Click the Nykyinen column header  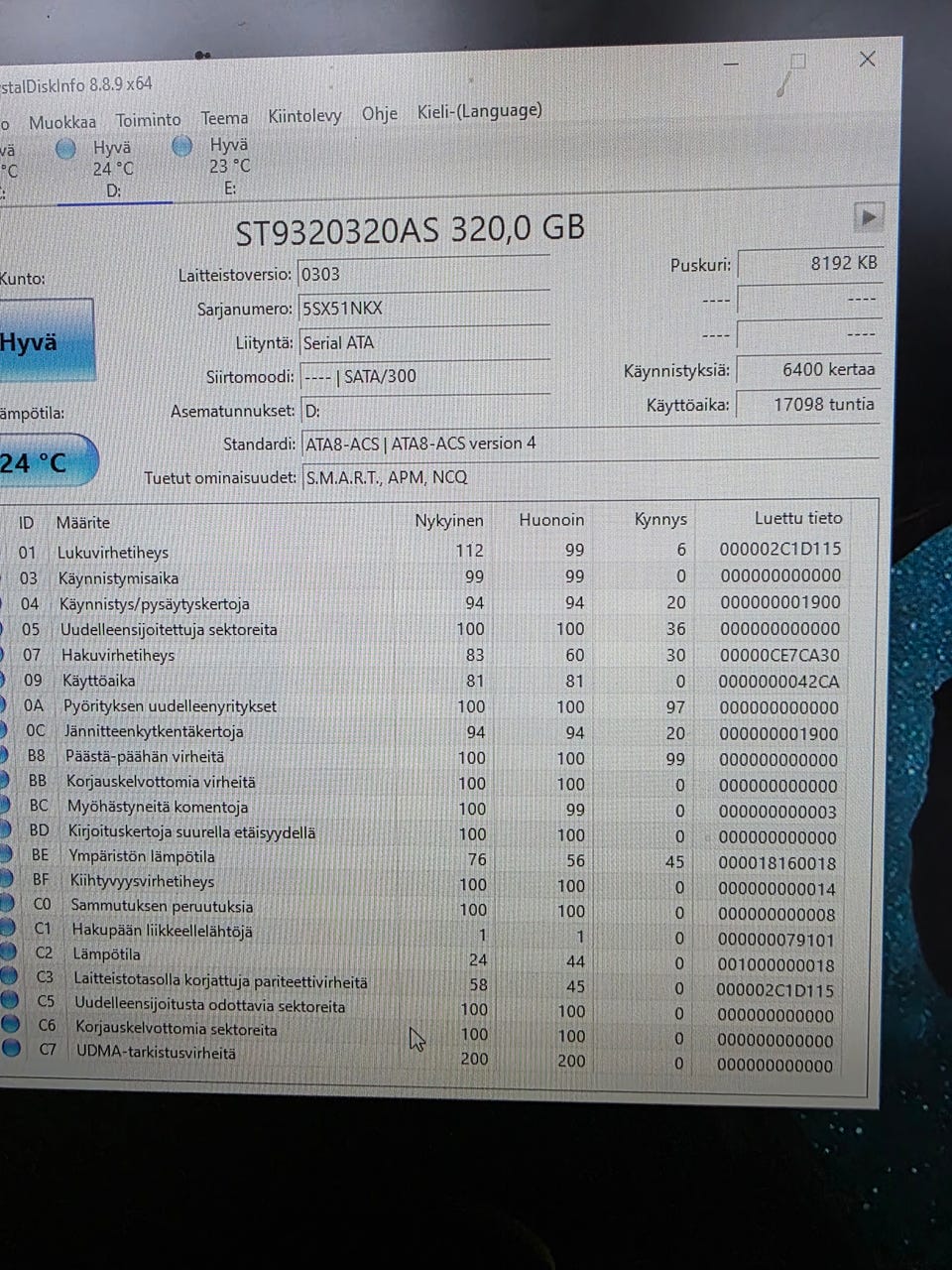(x=449, y=520)
